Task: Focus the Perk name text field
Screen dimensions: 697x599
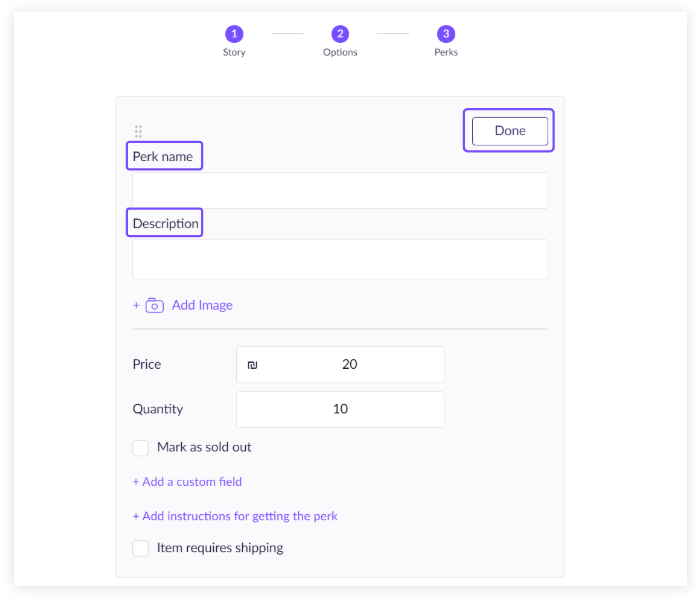Action: pyautogui.click(x=340, y=191)
